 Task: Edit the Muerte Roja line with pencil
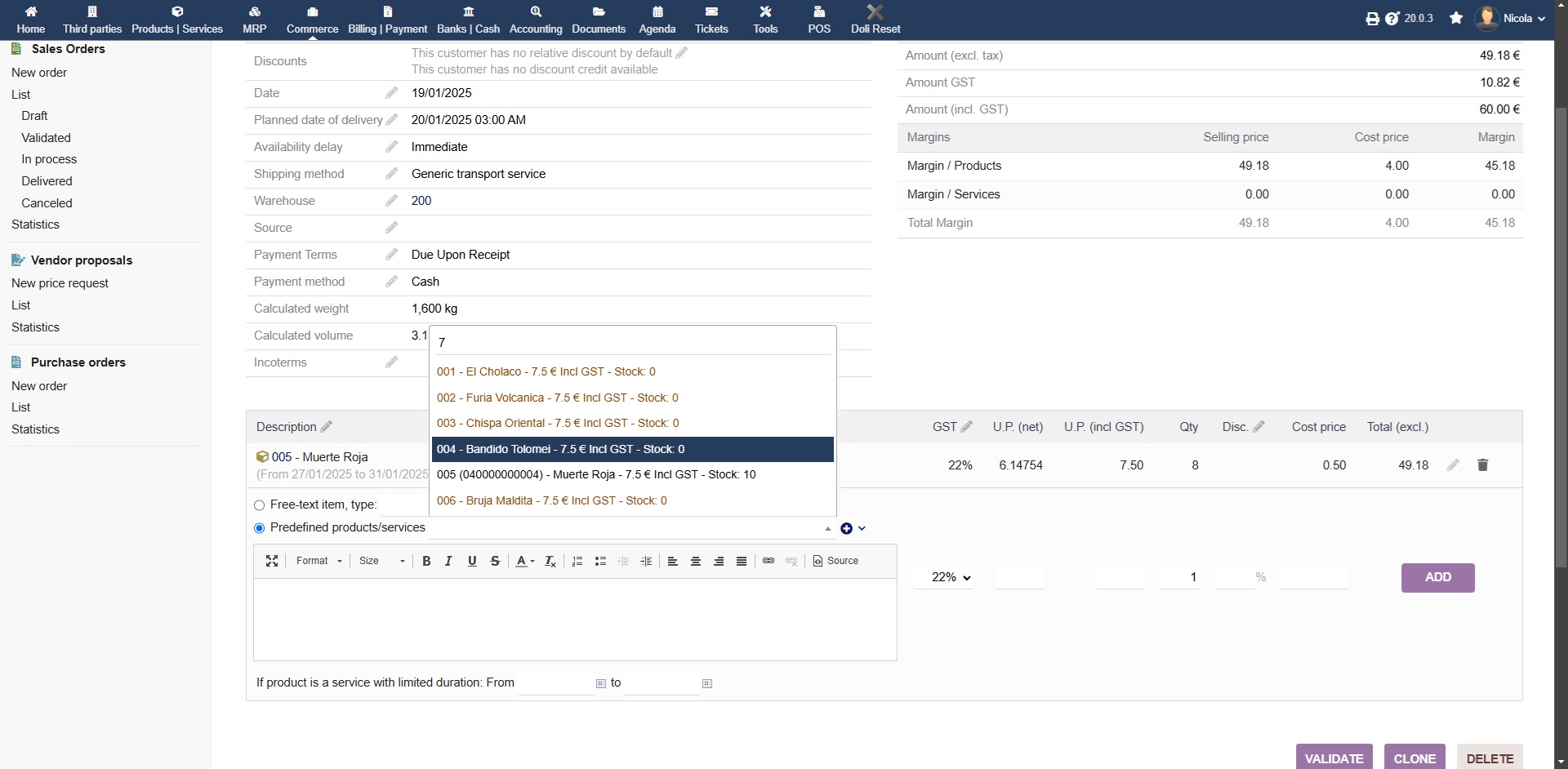(x=1453, y=465)
